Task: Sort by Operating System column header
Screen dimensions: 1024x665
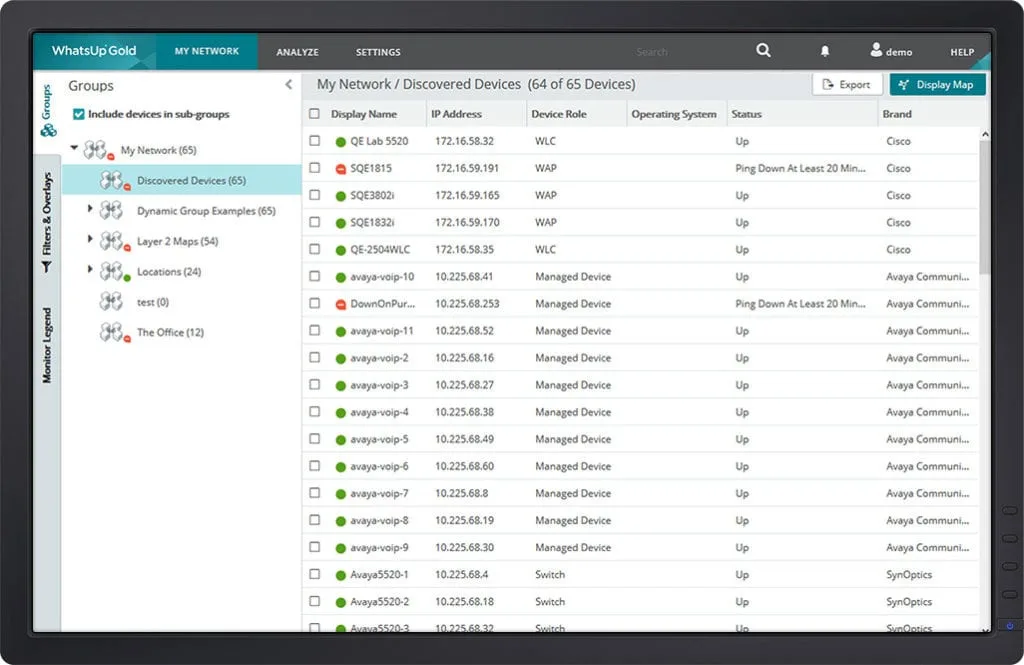Action: click(673, 114)
